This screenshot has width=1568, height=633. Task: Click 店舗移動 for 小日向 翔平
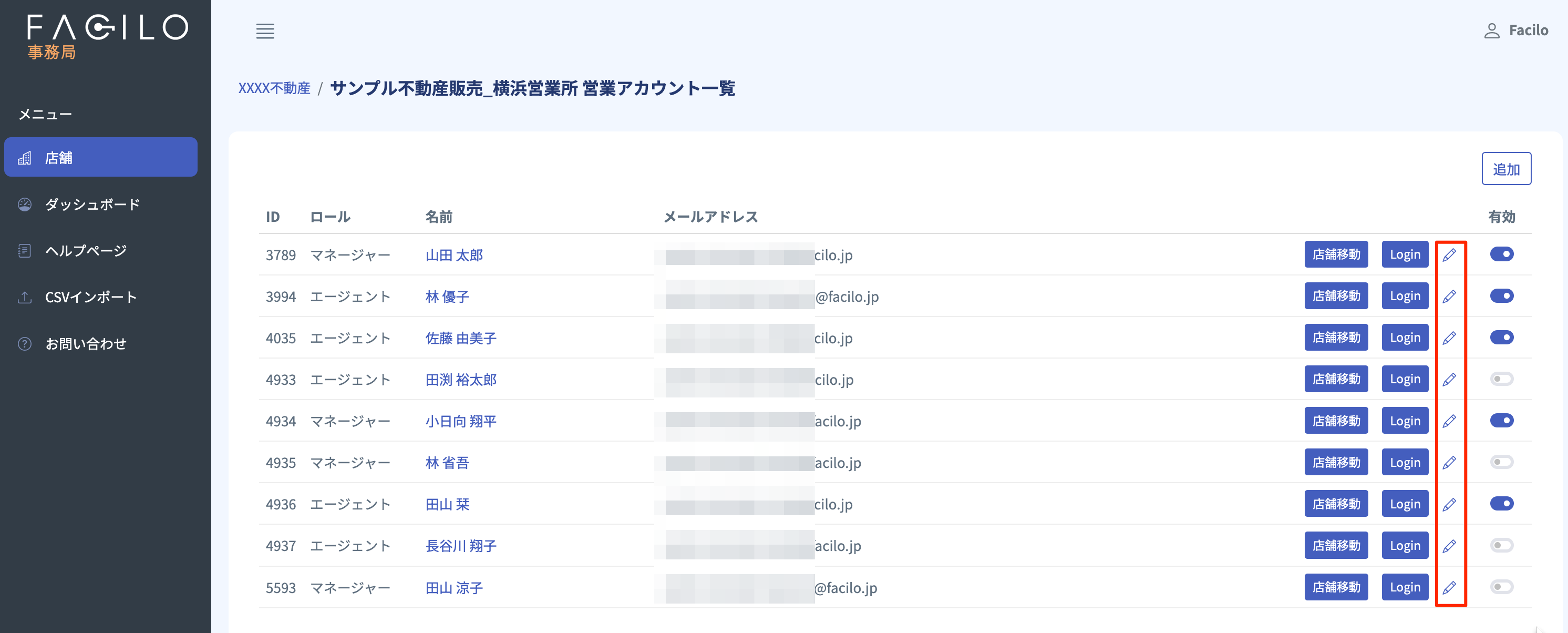[x=1335, y=421]
